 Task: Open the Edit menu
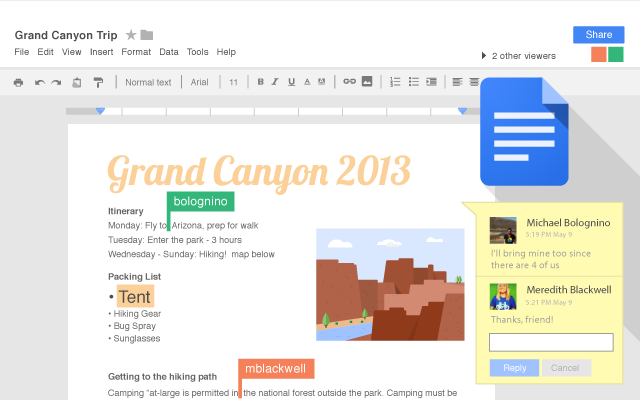point(45,52)
